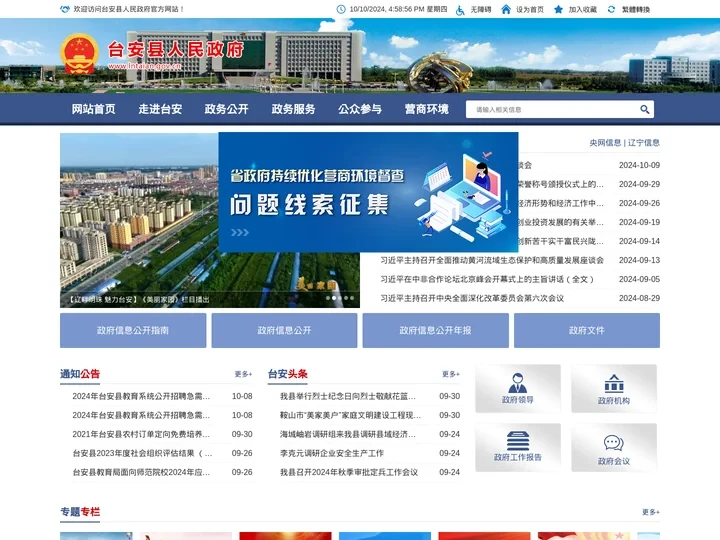Screen dimensions: 720x540
Task: Switch to 央网信息 tab
Action: point(605,143)
